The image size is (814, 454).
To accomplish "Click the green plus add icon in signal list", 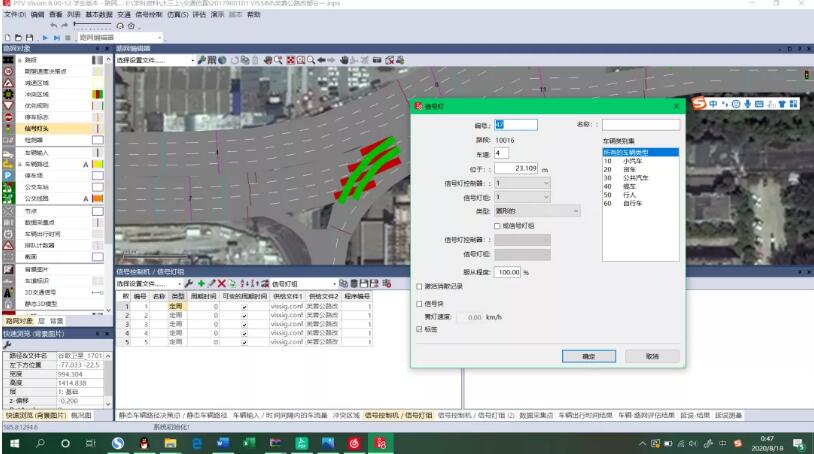I will pyautogui.click(x=201, y=283).
